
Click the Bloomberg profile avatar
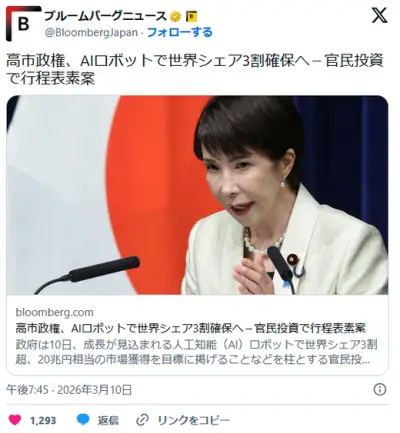23,23
